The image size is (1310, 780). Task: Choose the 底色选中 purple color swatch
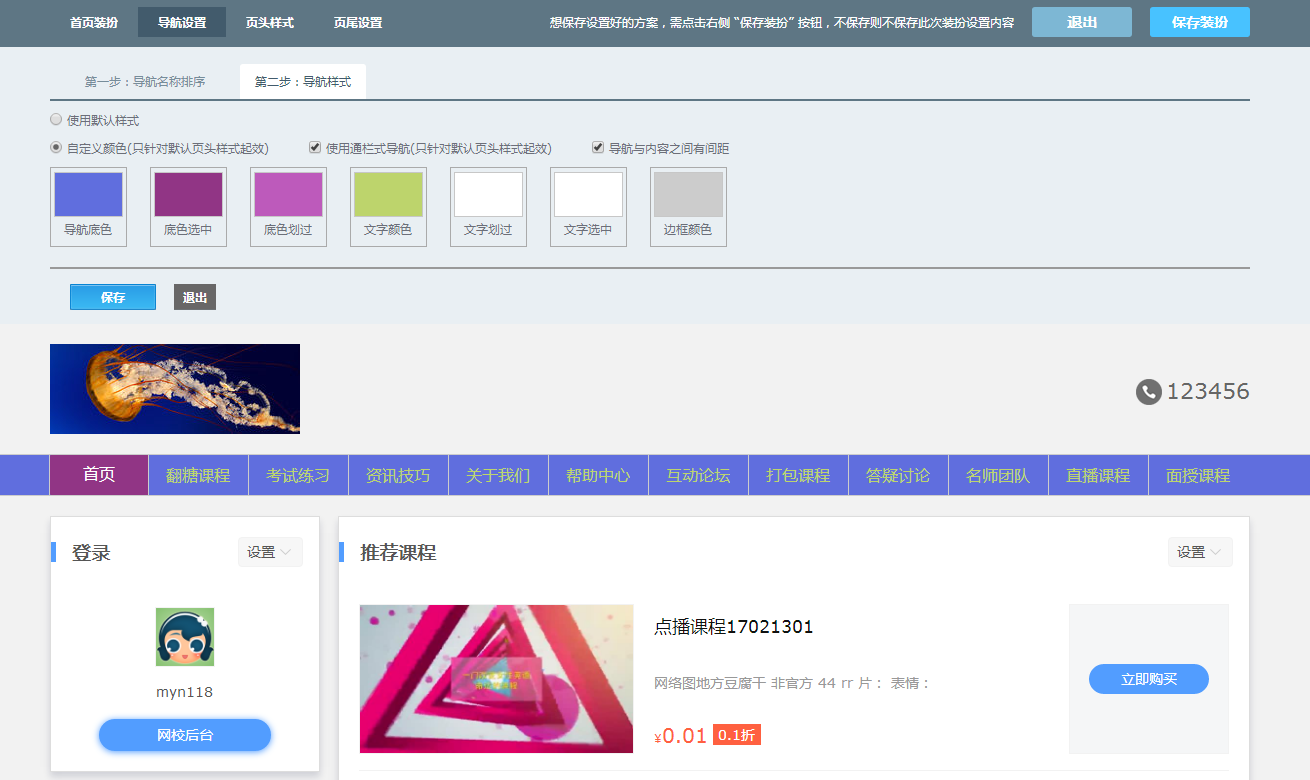188,195
